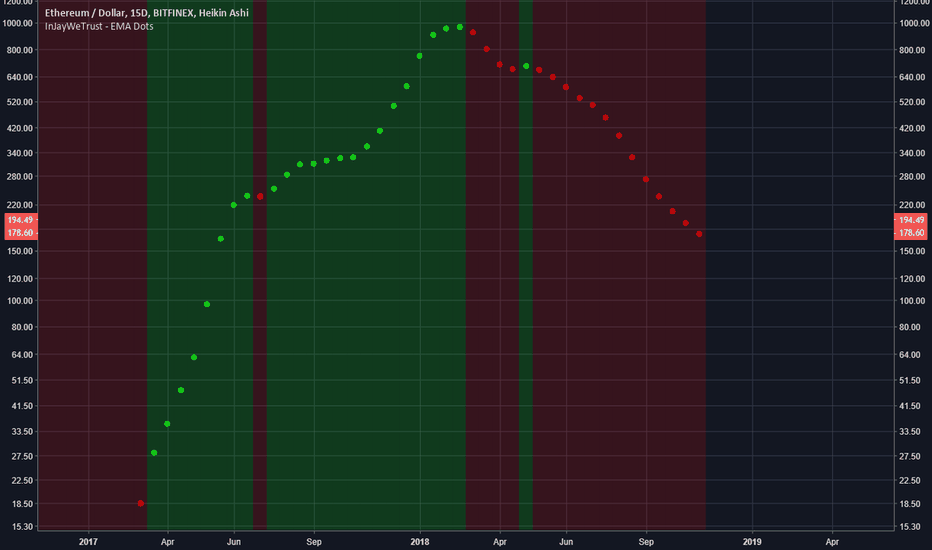Click 520.00 on the right price axis
Image resolution: width=932 pixels, height=550 pixels.
point(912,102)
